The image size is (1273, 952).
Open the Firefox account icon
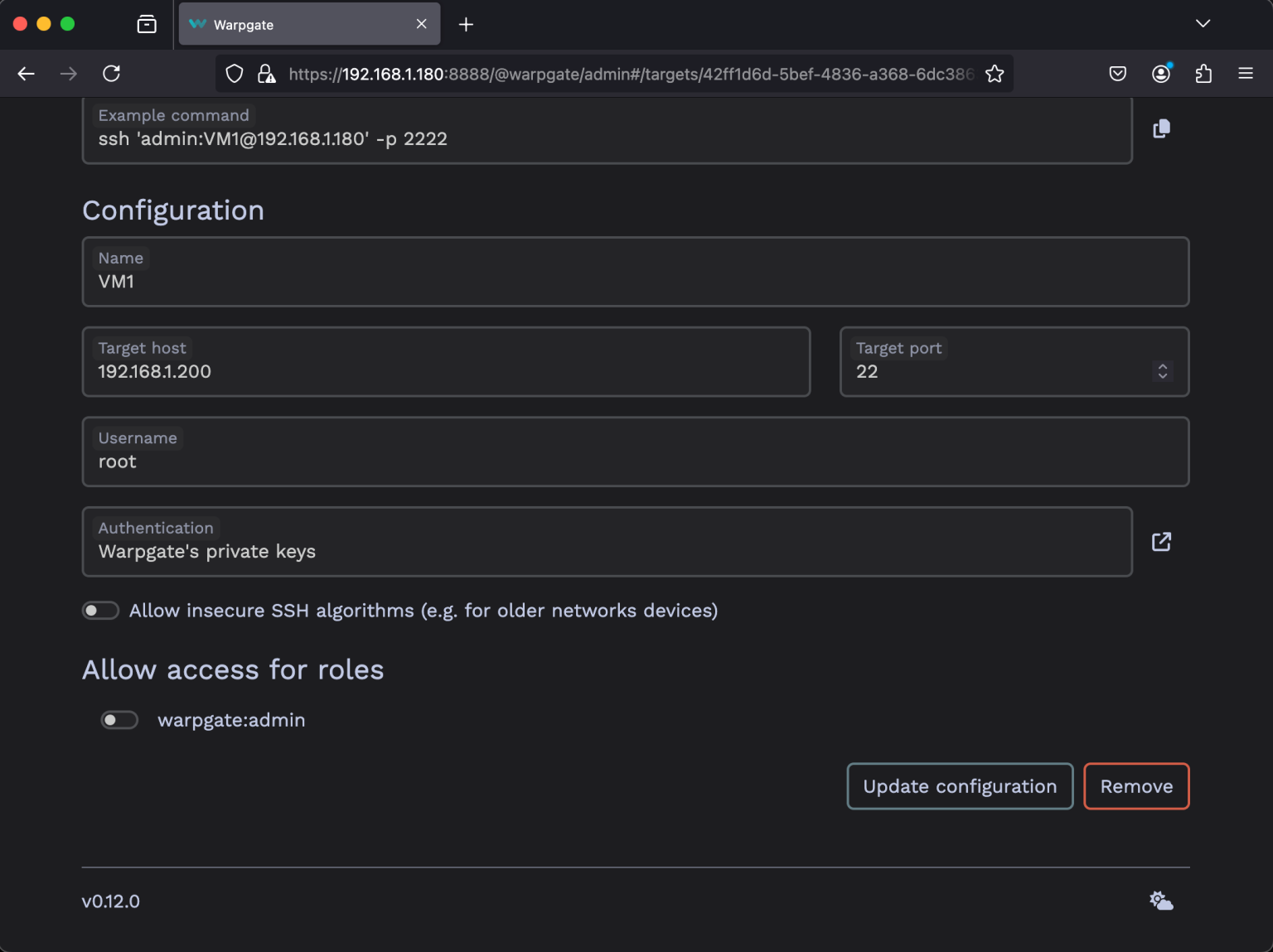tap(1161, 74)
